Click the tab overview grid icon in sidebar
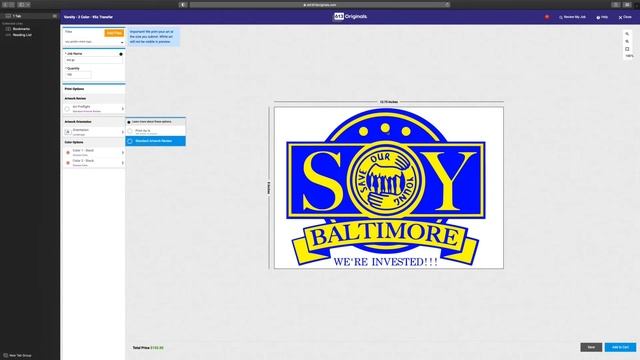Screen dimensions: 640x360 tap(55, 16)
